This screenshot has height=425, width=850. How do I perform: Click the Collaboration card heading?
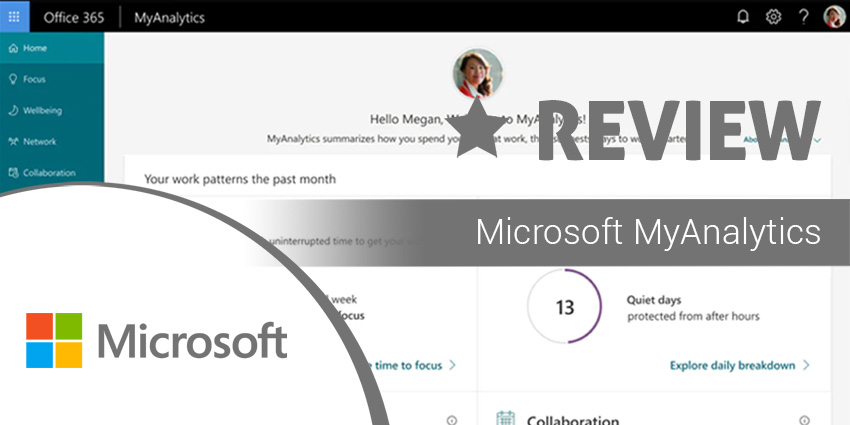(573, 420)
